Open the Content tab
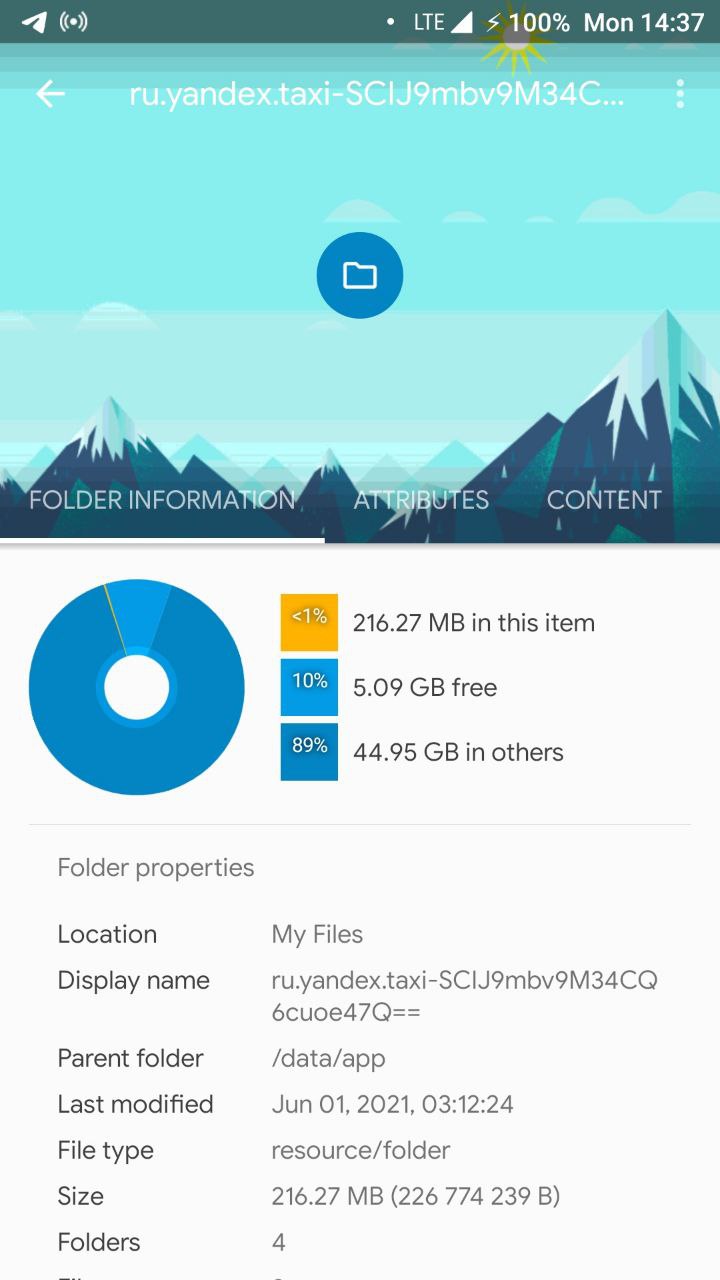This screenshot has height=1280, width=720. [604, 500]
